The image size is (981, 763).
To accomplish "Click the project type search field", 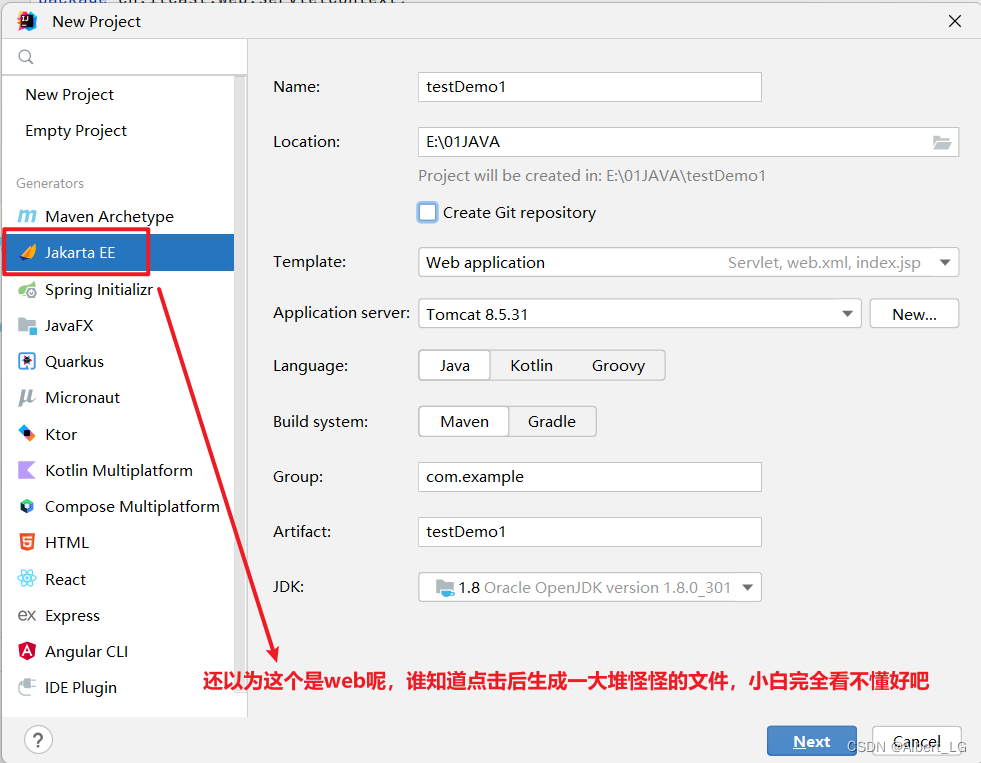I will [x=125, y=57].
